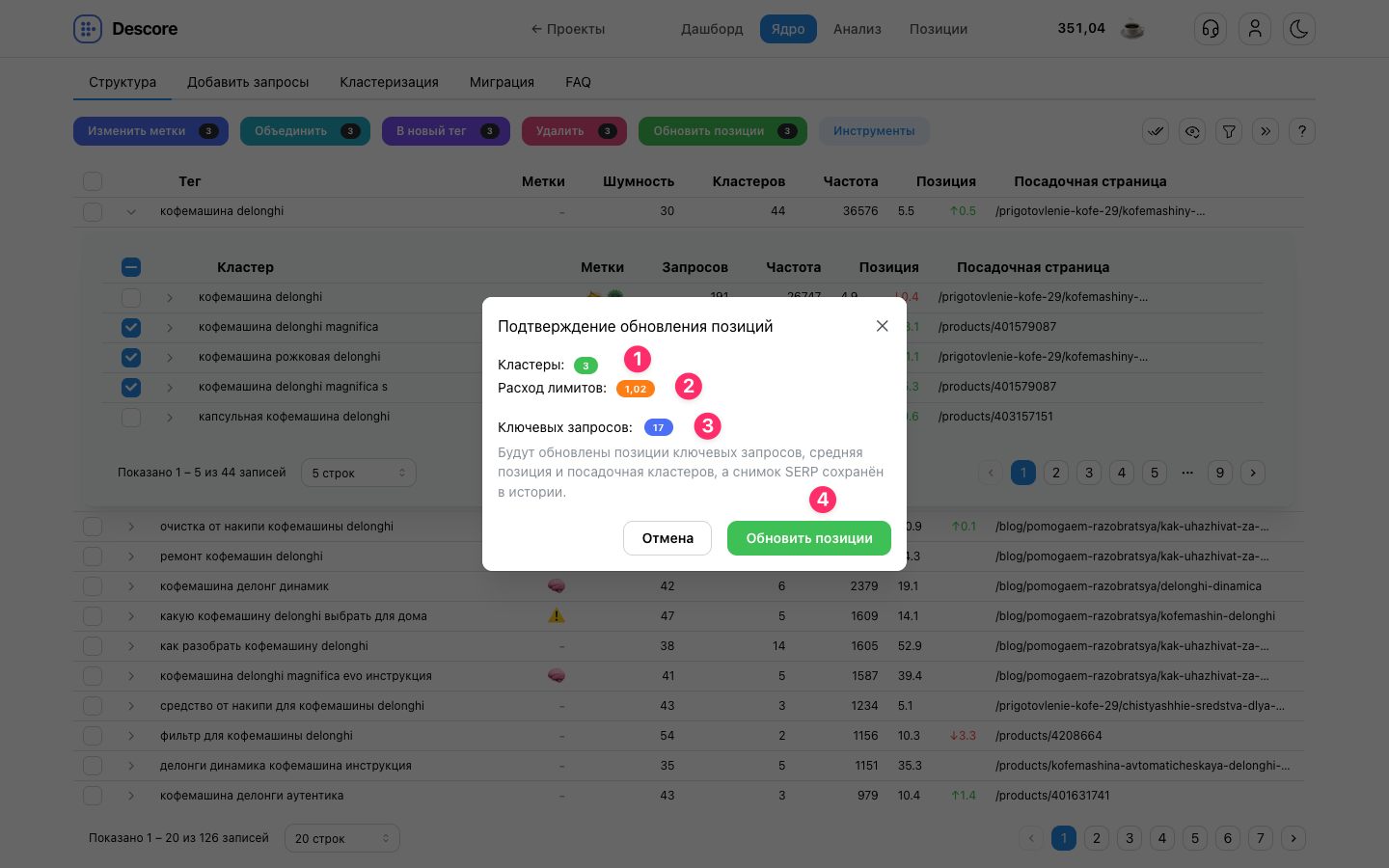Open support via the headphones icon
Image resolution: width=1389 pixels, height=868 pixels.
[x=1211, y=29]
